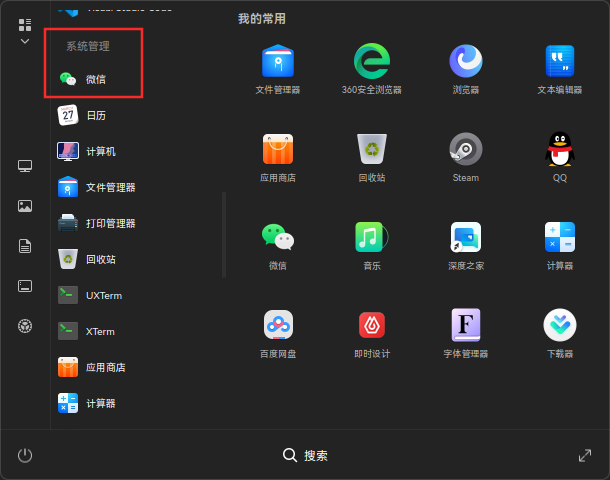Open 字体管理器 app

click(x=466, y=333)
